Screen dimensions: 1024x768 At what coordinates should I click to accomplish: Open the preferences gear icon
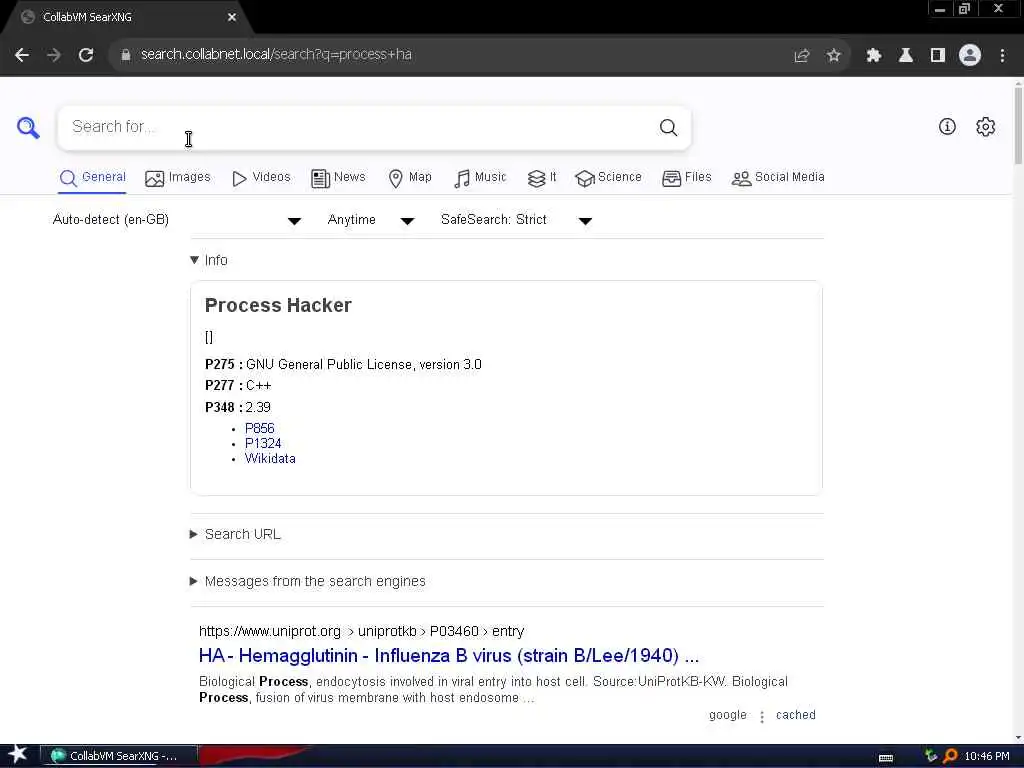(x=985, y=127)
